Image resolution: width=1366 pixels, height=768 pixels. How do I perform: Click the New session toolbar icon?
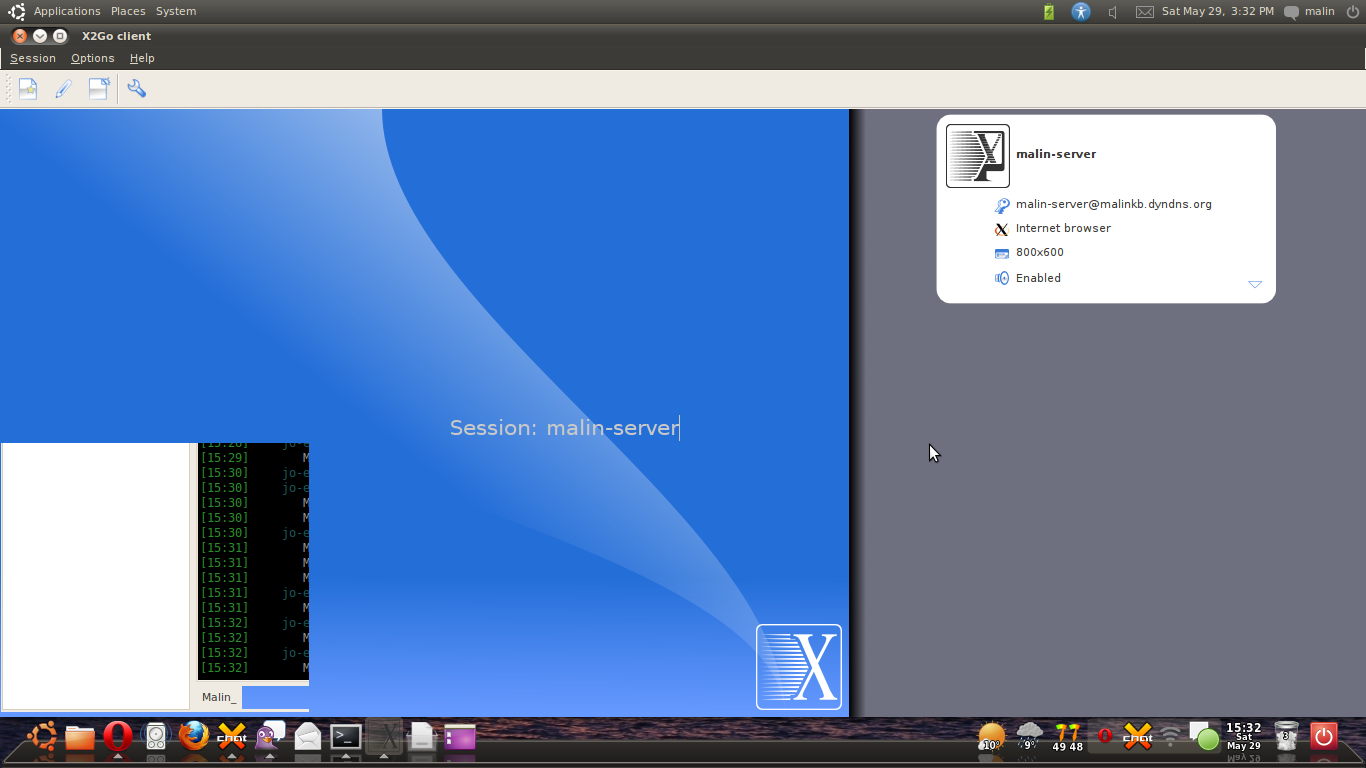pos(28,89)
